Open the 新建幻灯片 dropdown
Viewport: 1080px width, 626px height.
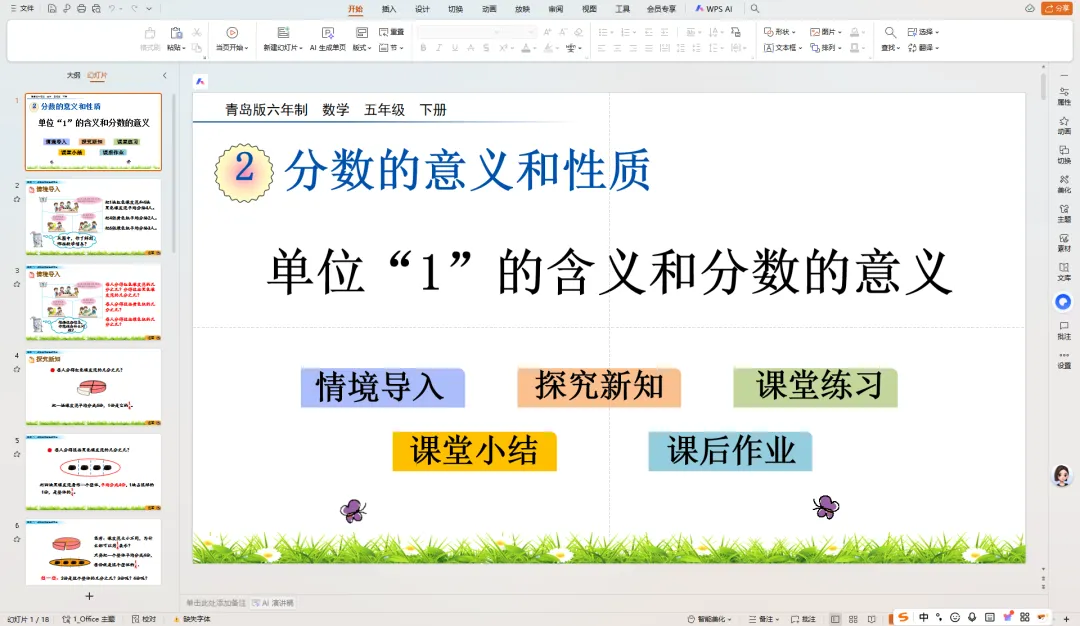pyautogui.click(x=282, y=48)
